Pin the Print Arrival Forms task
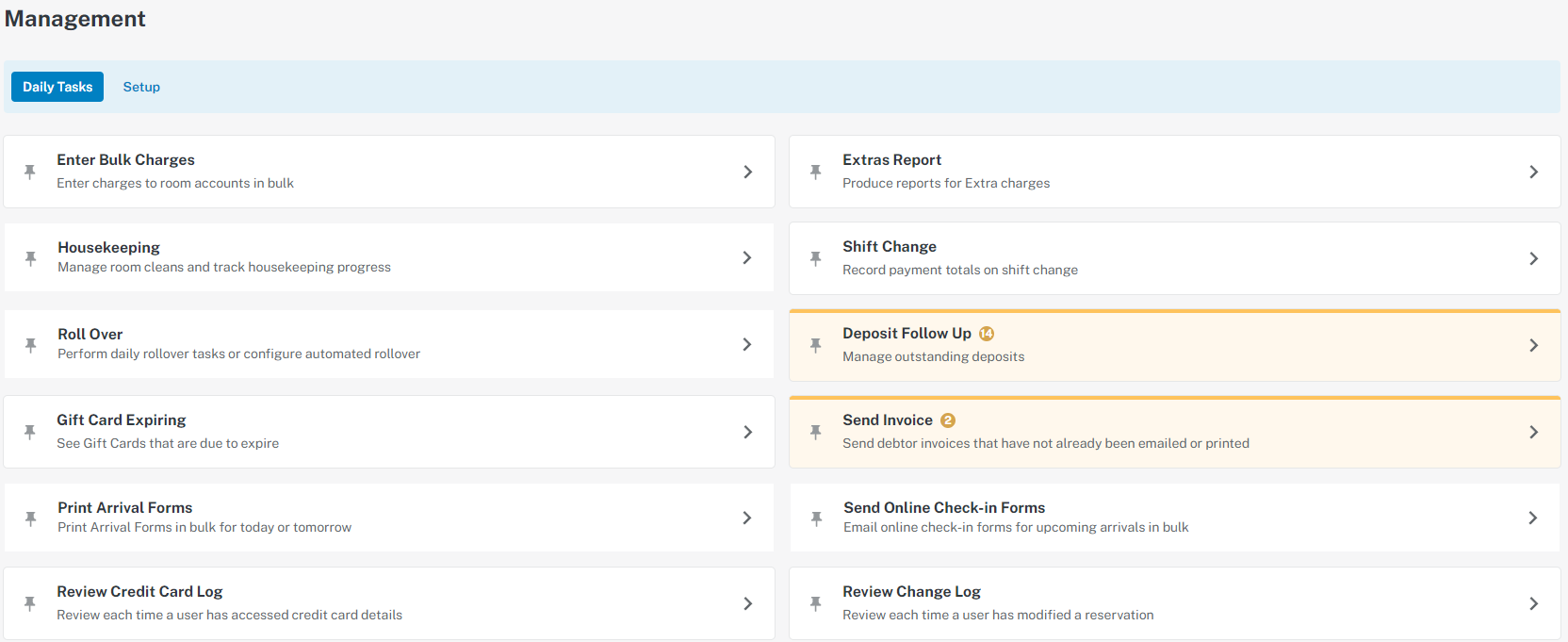 click(31, 519)
